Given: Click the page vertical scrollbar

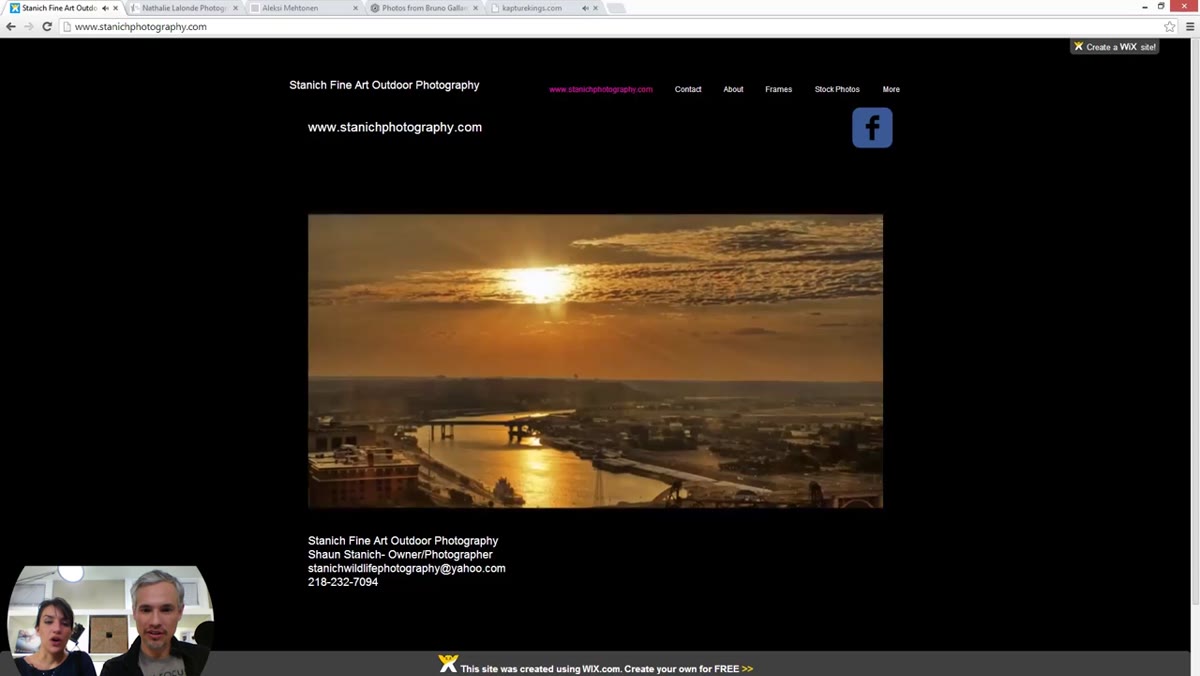Looking at the screenshot, I should coord(1195,320).
